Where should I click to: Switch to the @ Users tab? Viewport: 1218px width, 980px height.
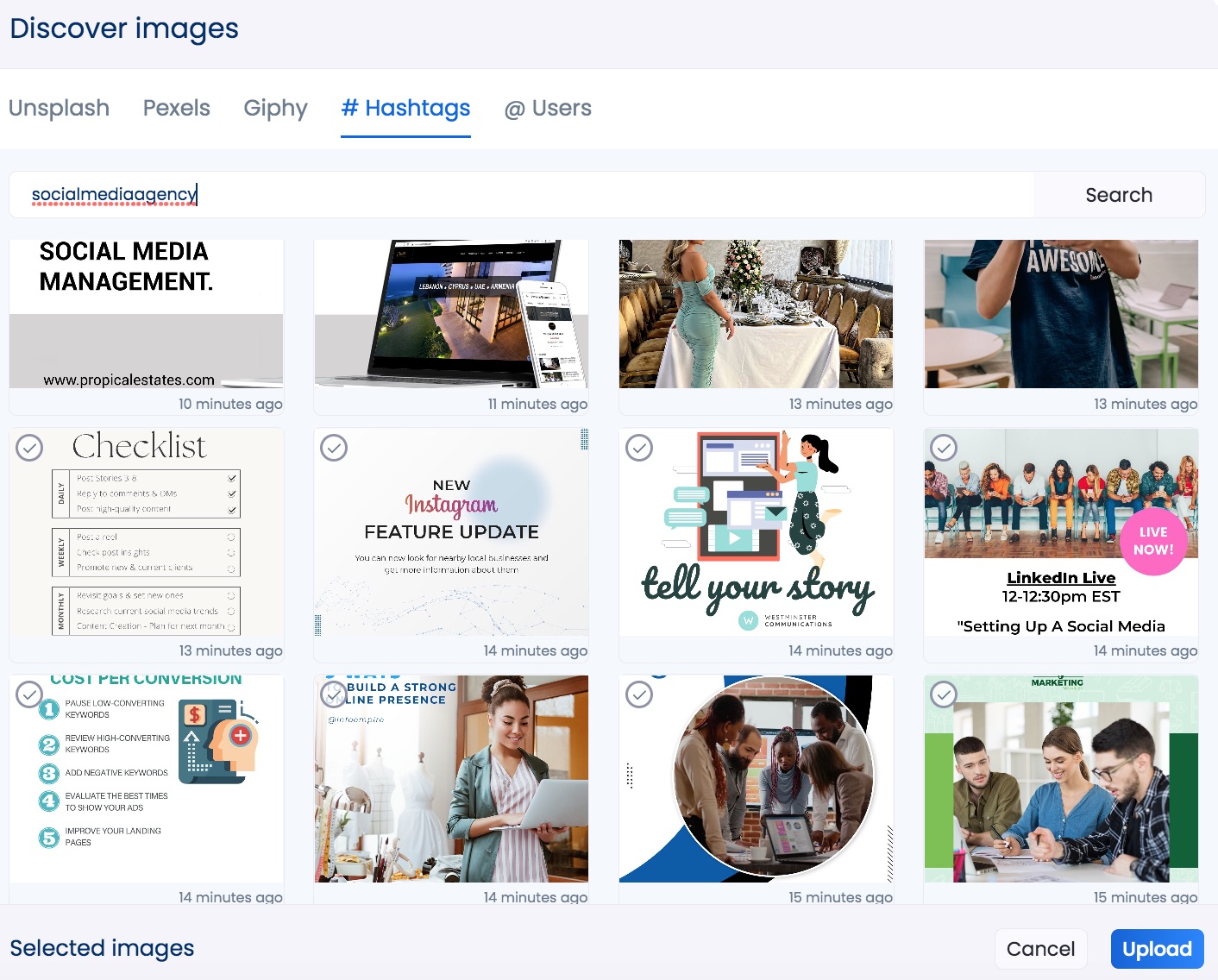(x=548, y=108)
